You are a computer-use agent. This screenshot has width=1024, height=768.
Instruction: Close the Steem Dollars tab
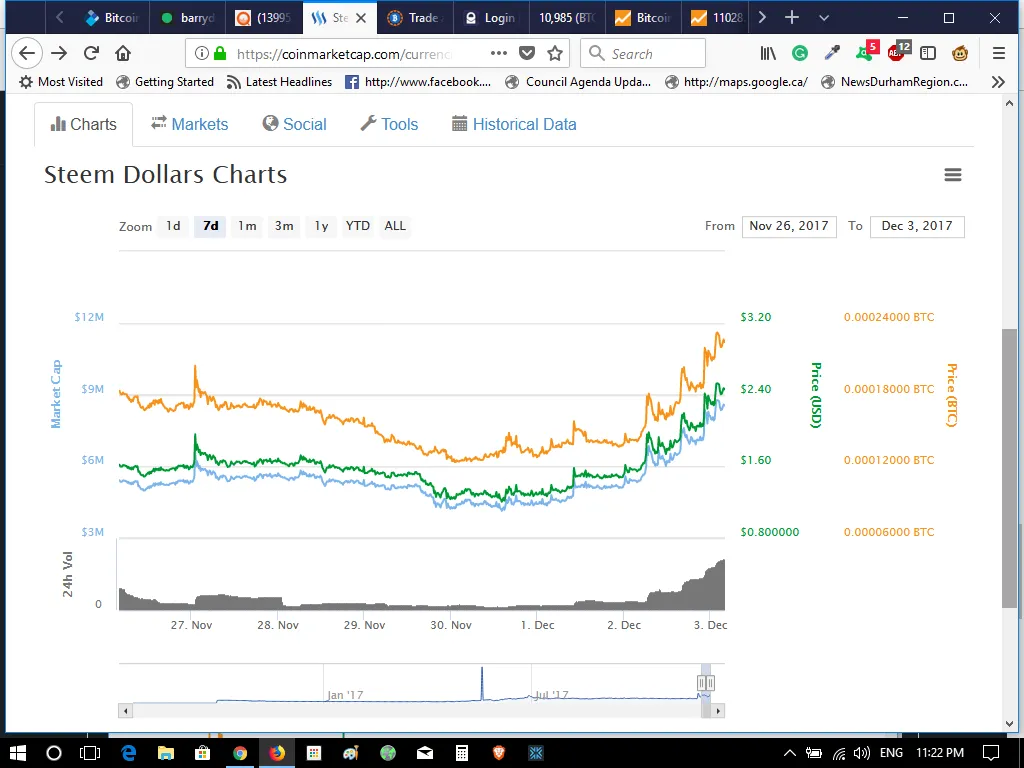(x=361, y=18)
